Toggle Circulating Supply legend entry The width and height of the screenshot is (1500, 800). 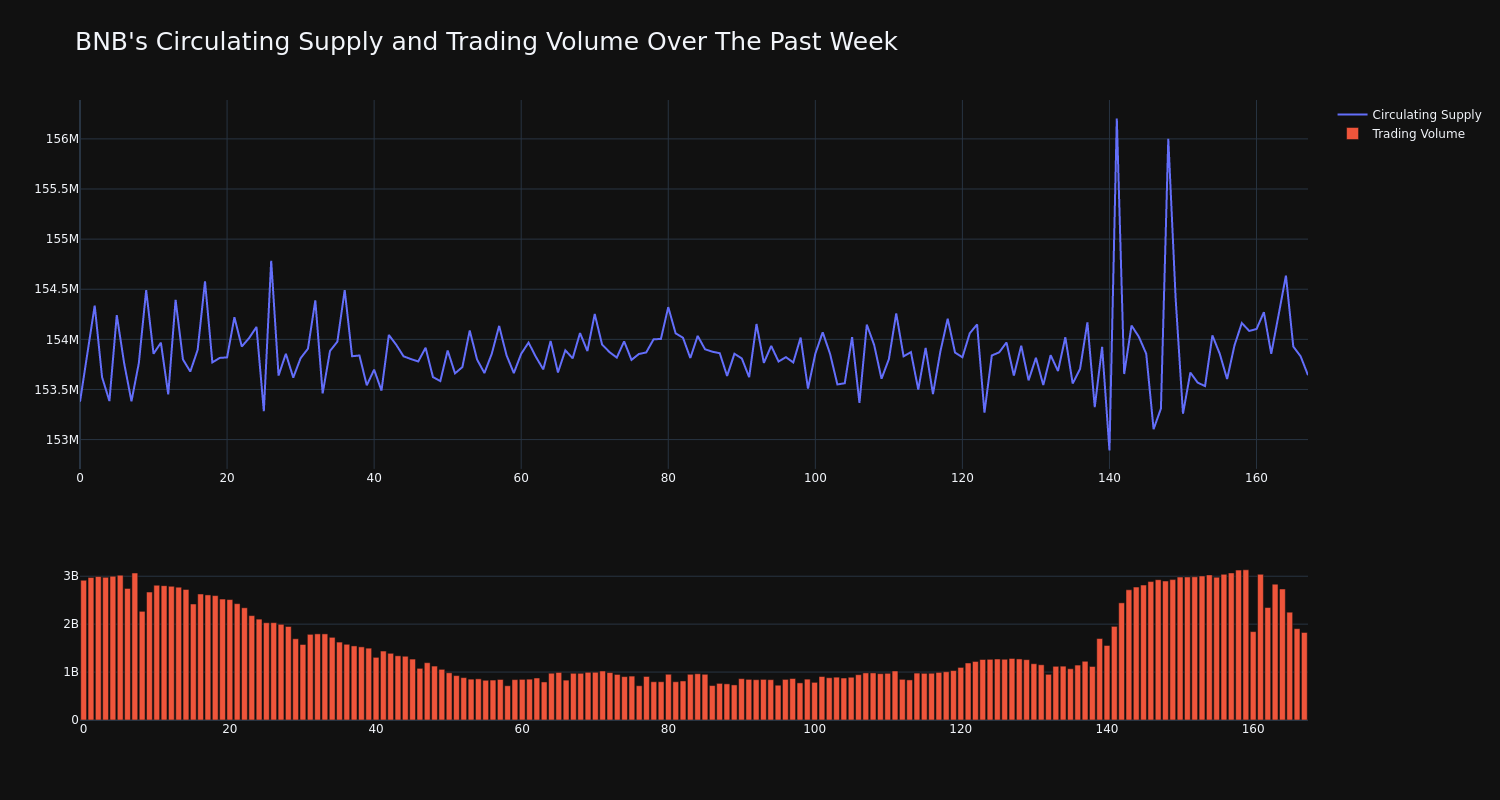pos(1409,115)
